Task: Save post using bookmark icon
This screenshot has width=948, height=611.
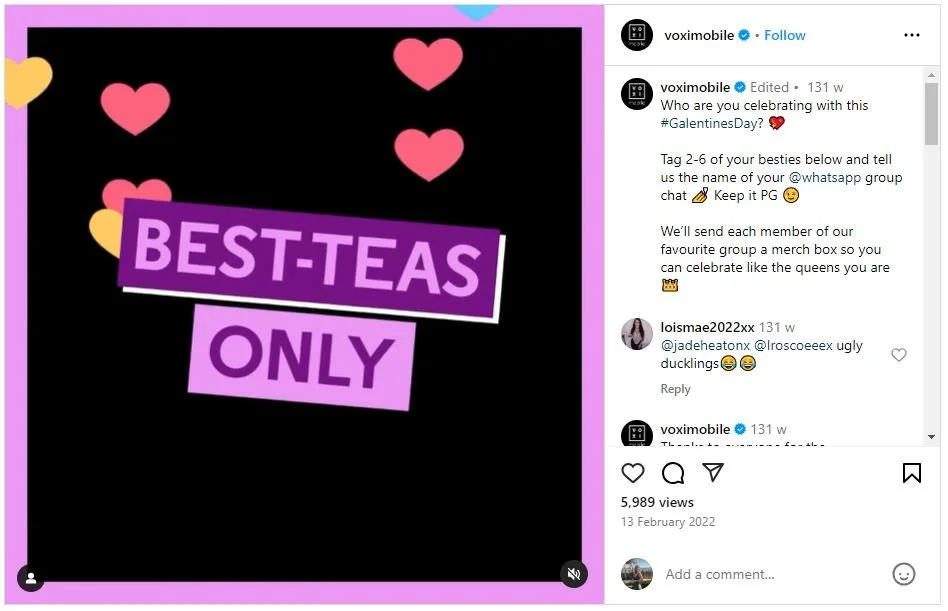Action: 912,473
